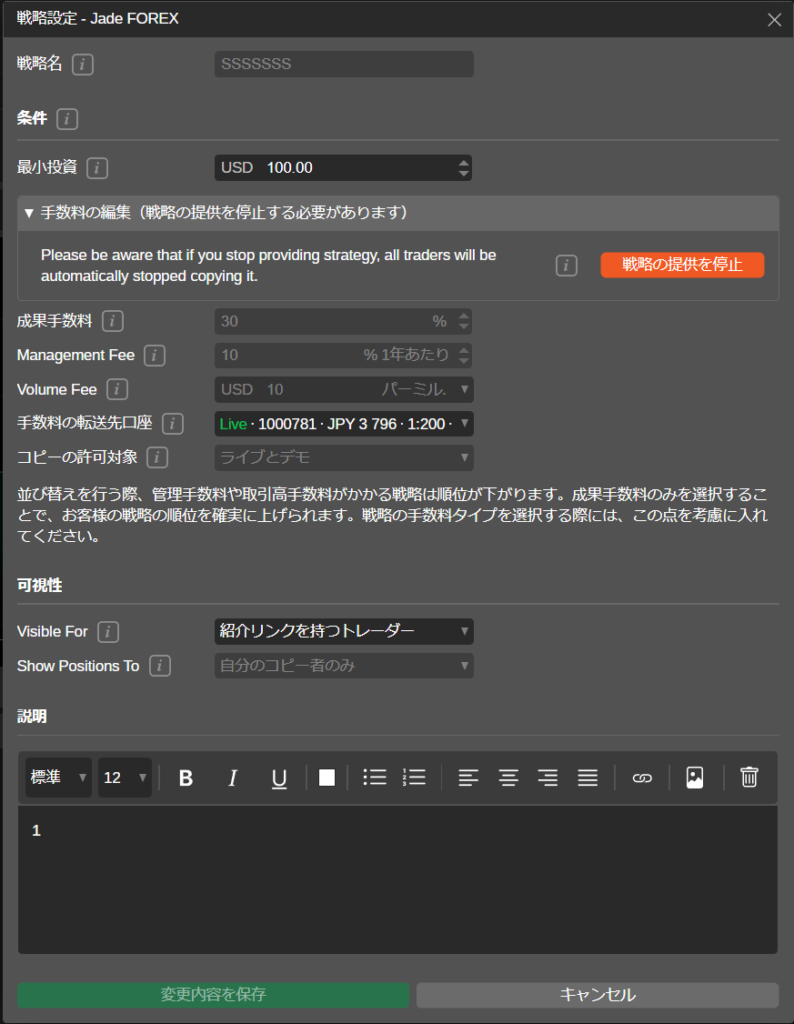Screen dimensions: 794x1024
Task: Increase the minimum investment amount stepper
Action: [x=463, y=162]
